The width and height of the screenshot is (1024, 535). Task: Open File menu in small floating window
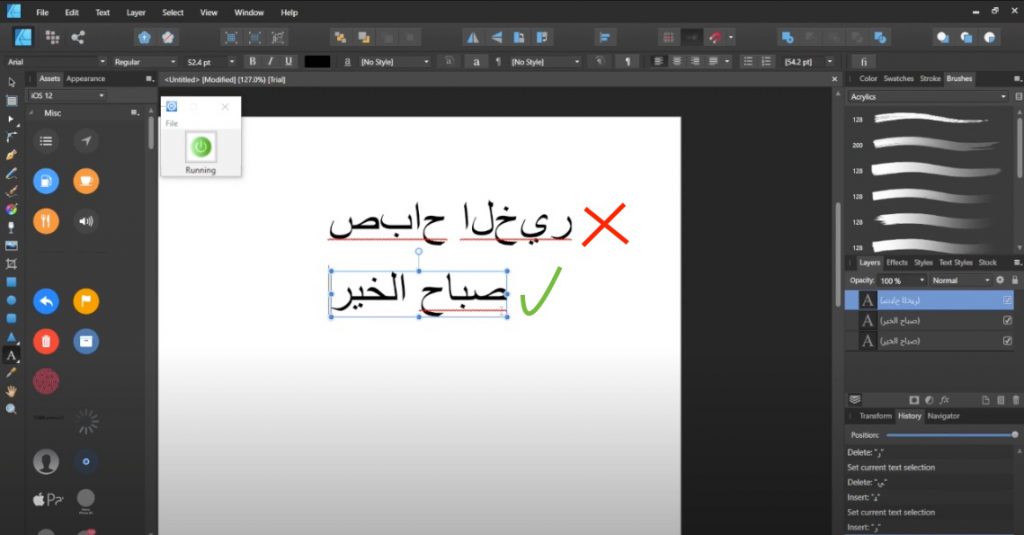171,123
